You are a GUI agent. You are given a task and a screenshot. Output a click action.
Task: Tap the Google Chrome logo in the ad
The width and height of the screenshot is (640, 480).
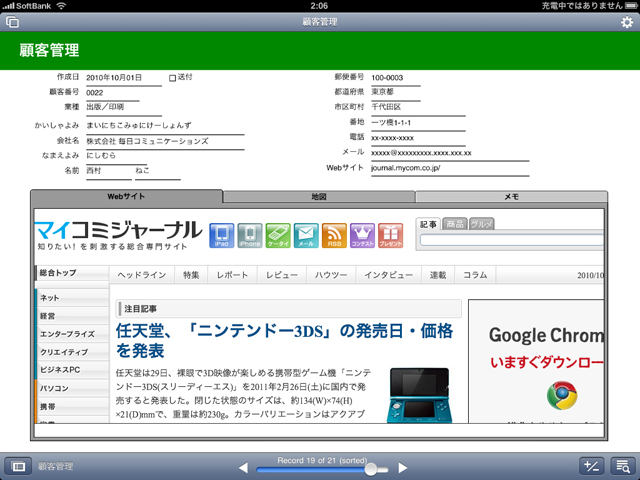pyautogui.click(x=562, y=395)
